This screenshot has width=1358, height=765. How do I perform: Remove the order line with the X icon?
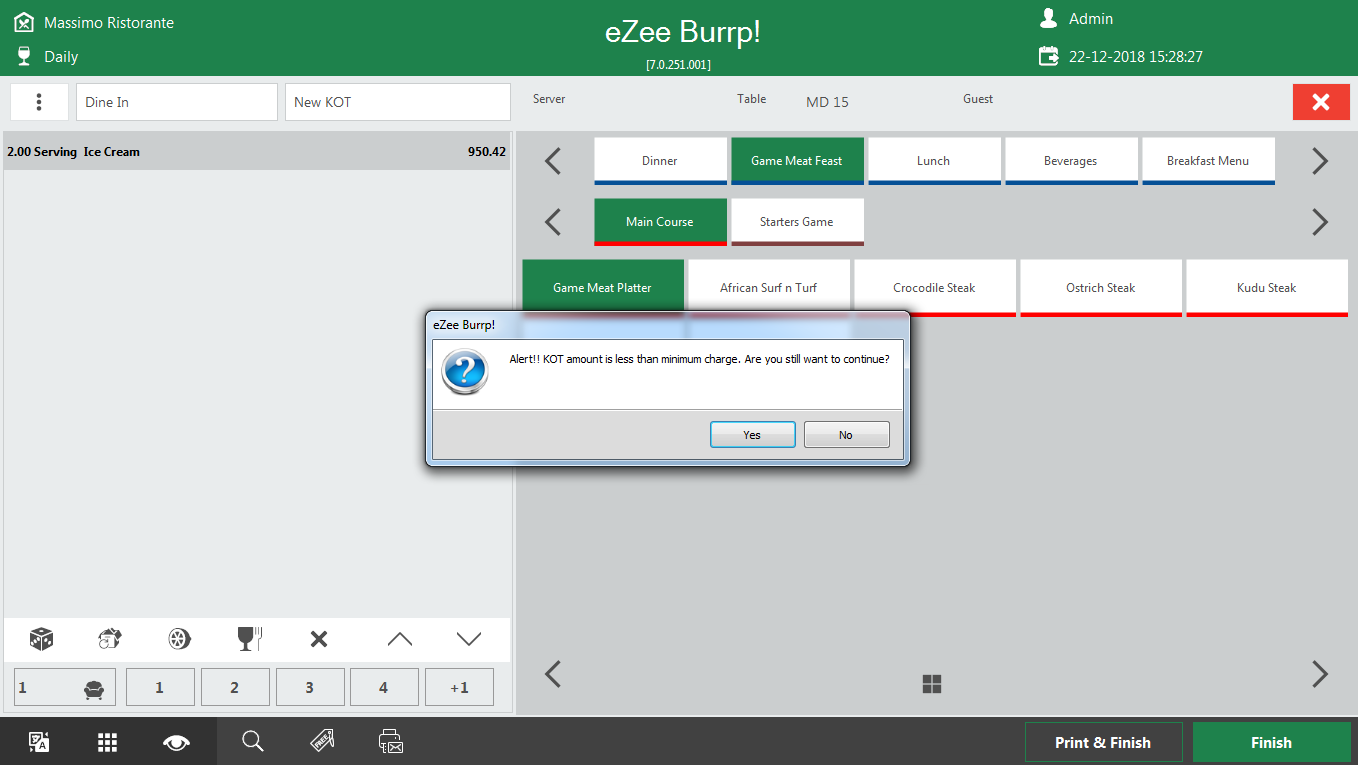(x=319, y=639)
